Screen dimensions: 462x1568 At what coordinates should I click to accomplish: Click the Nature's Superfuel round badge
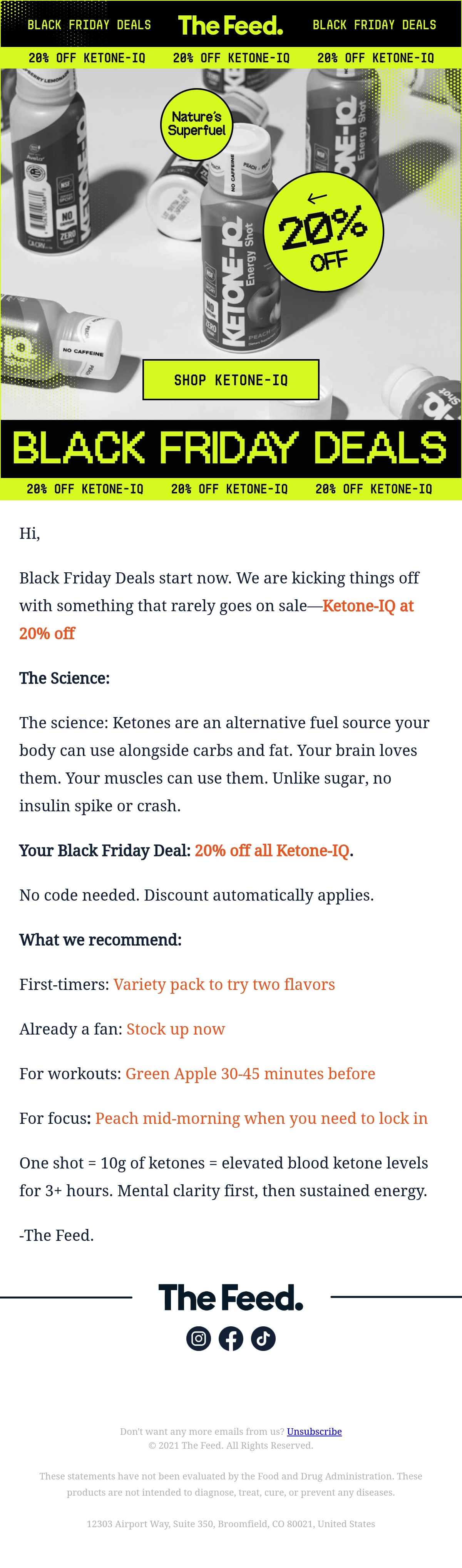point(197,124)
